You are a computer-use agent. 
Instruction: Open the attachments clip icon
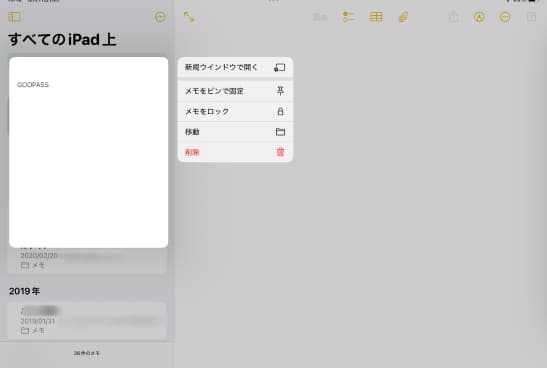403,17
